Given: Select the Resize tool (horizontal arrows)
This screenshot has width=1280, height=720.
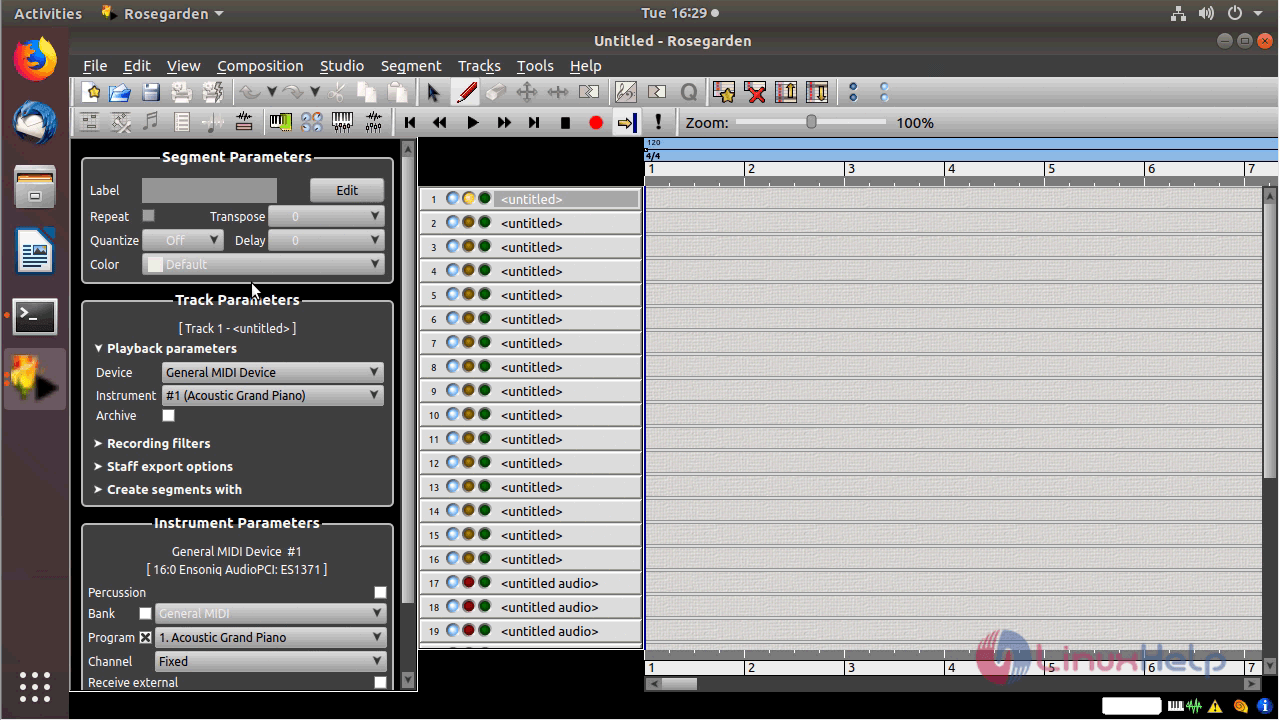Looking at the screenshot, I should tap(558, 93).
